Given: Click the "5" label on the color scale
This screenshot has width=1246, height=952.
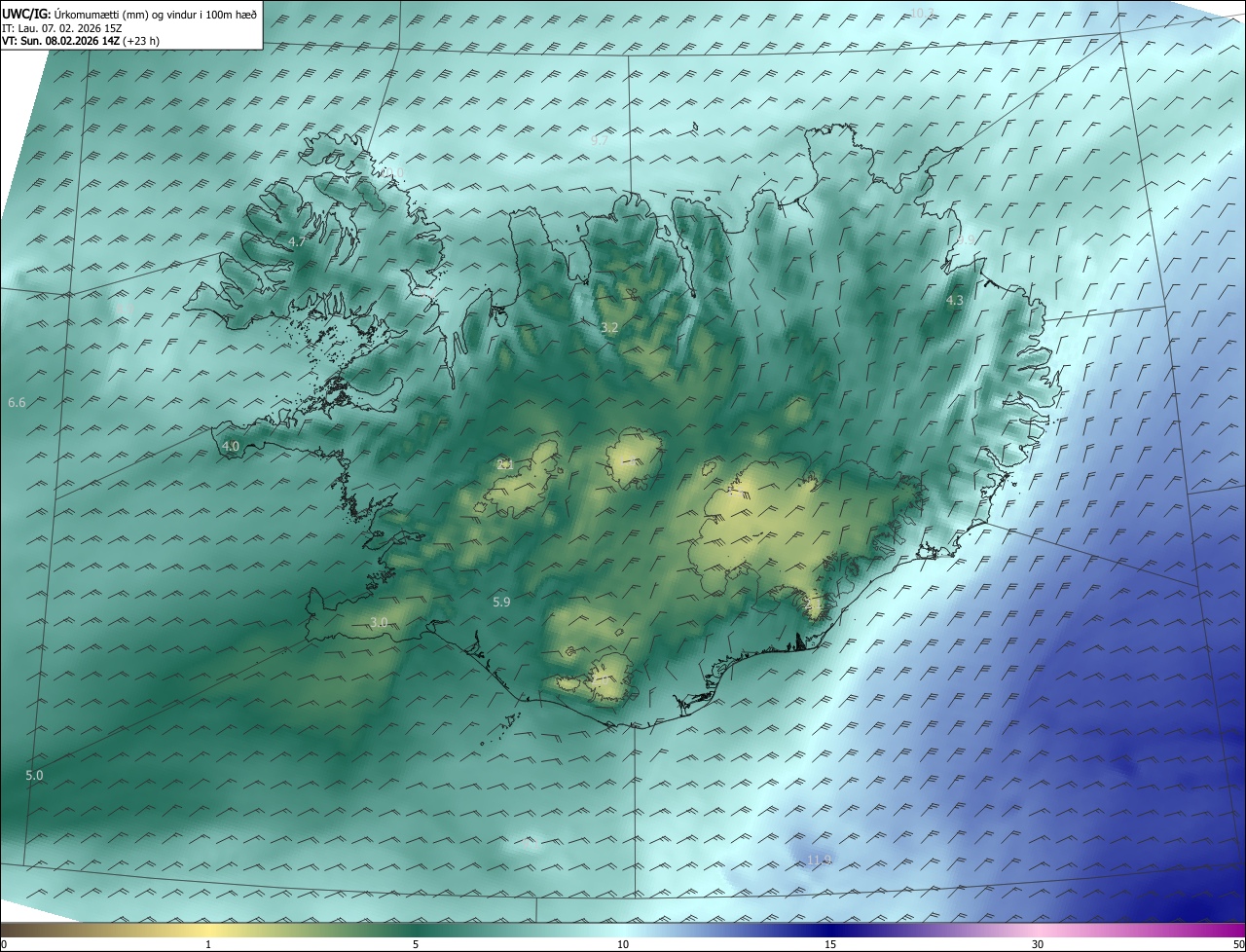Looking at the screenshot, I should click(416, 945).
